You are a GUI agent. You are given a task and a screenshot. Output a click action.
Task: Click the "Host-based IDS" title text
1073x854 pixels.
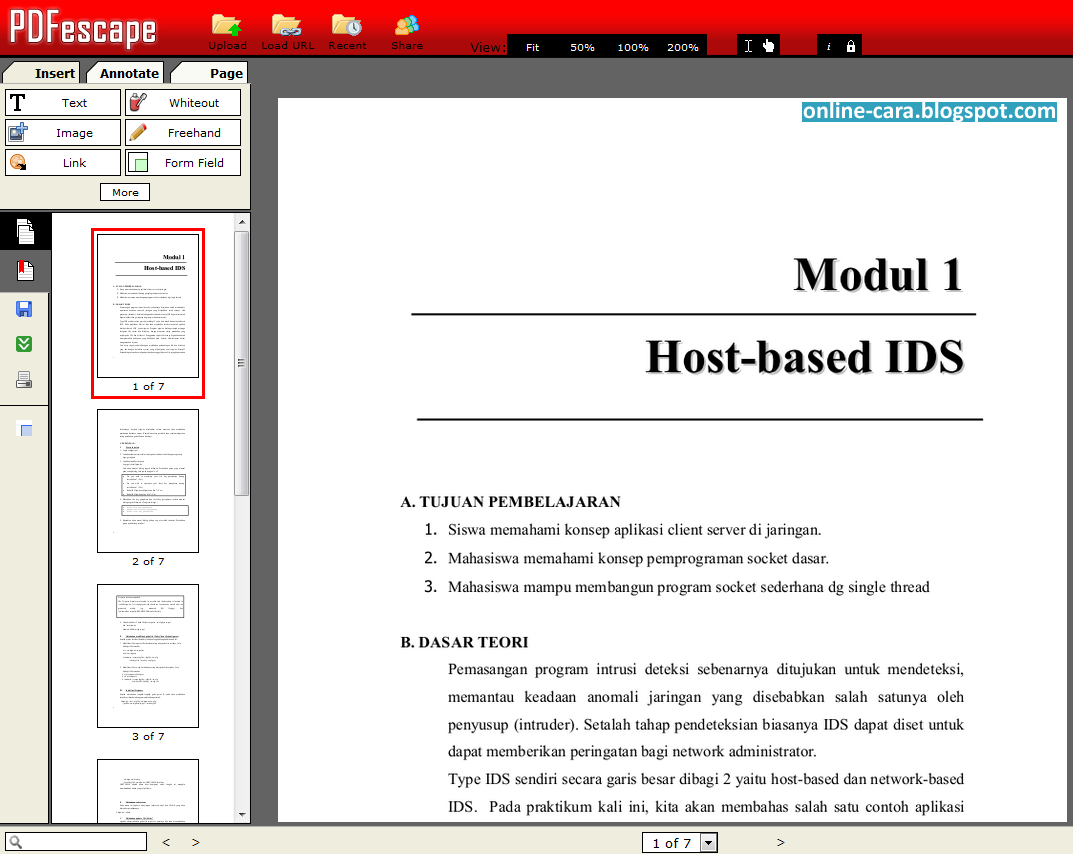805,357
